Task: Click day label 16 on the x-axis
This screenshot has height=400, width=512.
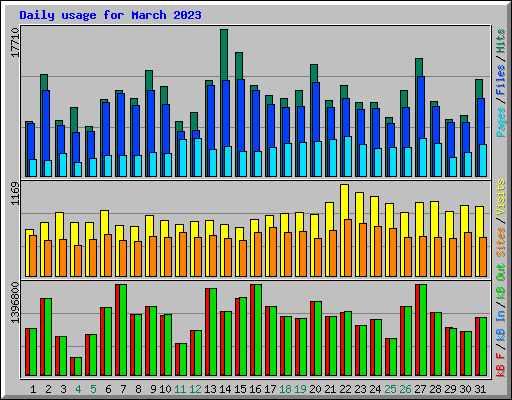Action: [255, 389]
